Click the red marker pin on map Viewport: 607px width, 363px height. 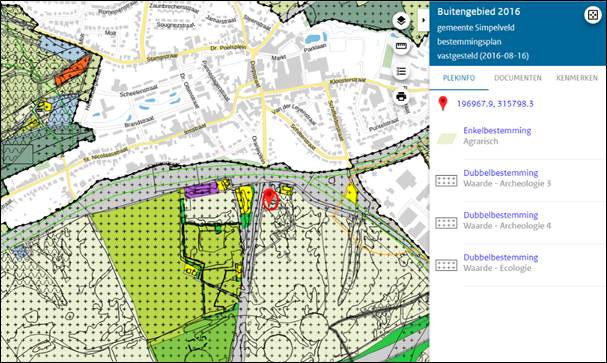pyautogui.click(x=270, y=198)
